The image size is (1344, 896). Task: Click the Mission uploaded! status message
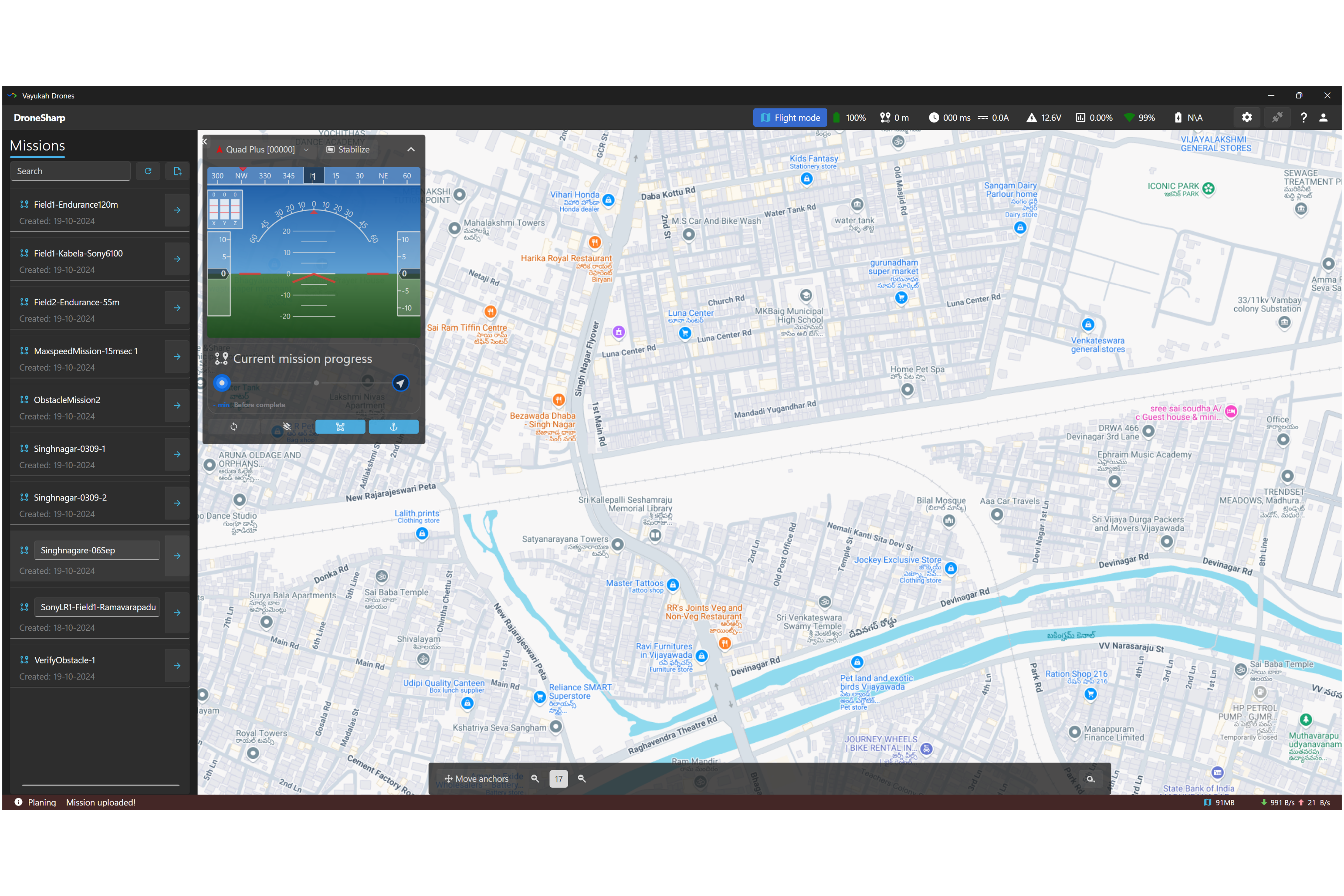click(101, 802)
